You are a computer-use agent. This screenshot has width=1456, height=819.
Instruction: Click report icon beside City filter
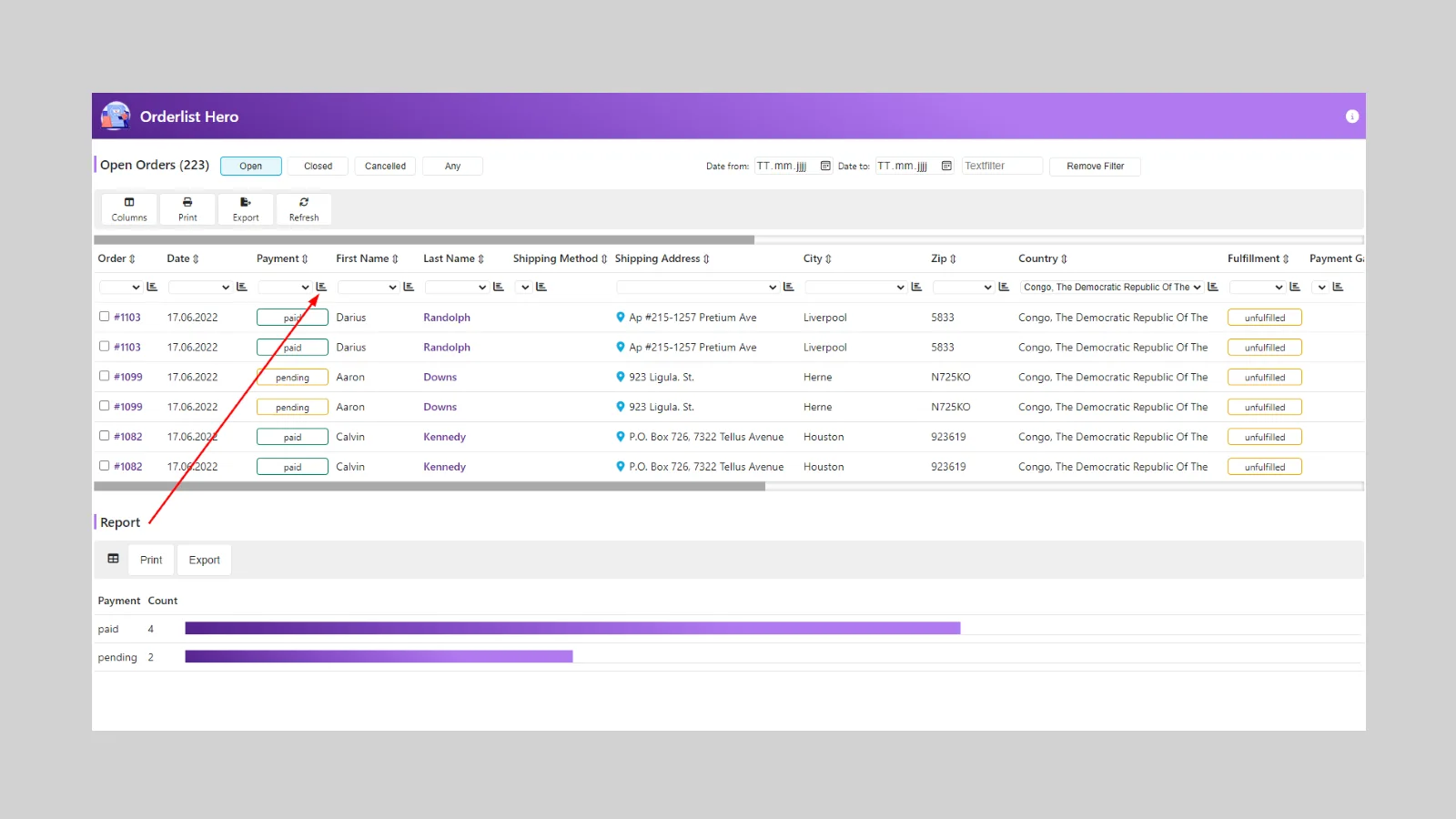pyautogui.click(x=916, y=287)
